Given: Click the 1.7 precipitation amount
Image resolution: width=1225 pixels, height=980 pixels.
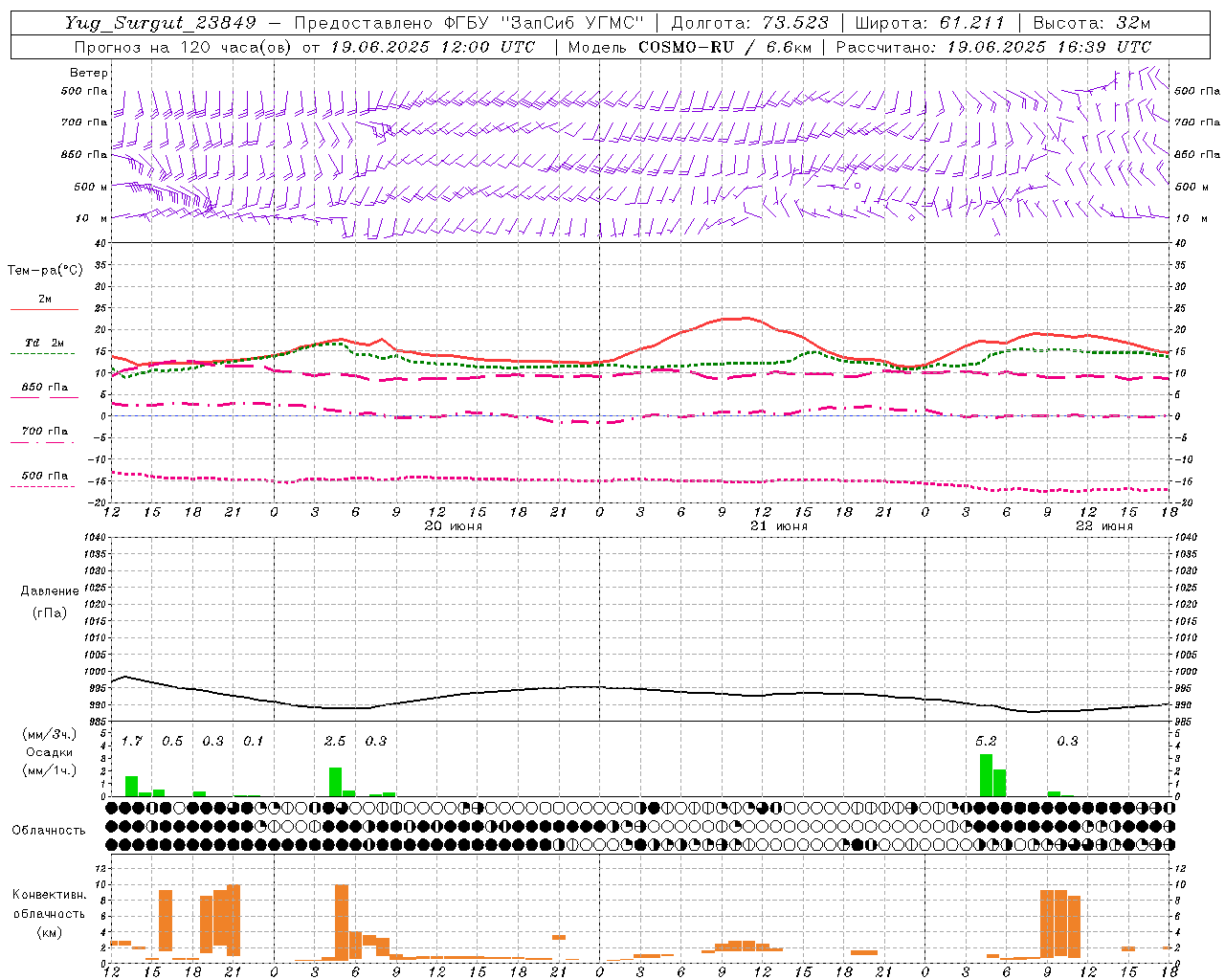Looking at the screenshot, I should pyautogui.click(x=132, y=741).
